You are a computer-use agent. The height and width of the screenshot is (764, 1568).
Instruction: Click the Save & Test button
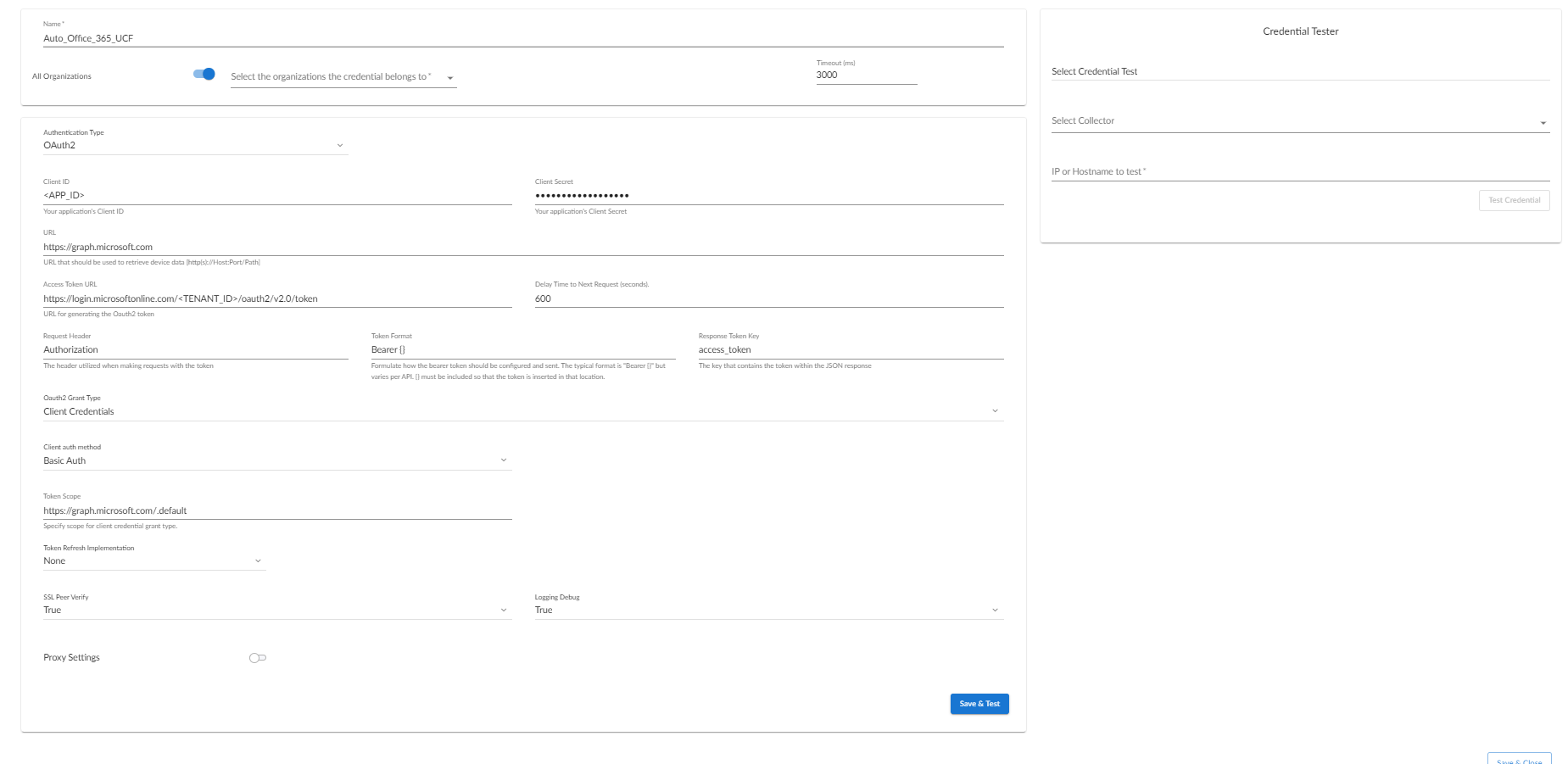pos(979,704)
